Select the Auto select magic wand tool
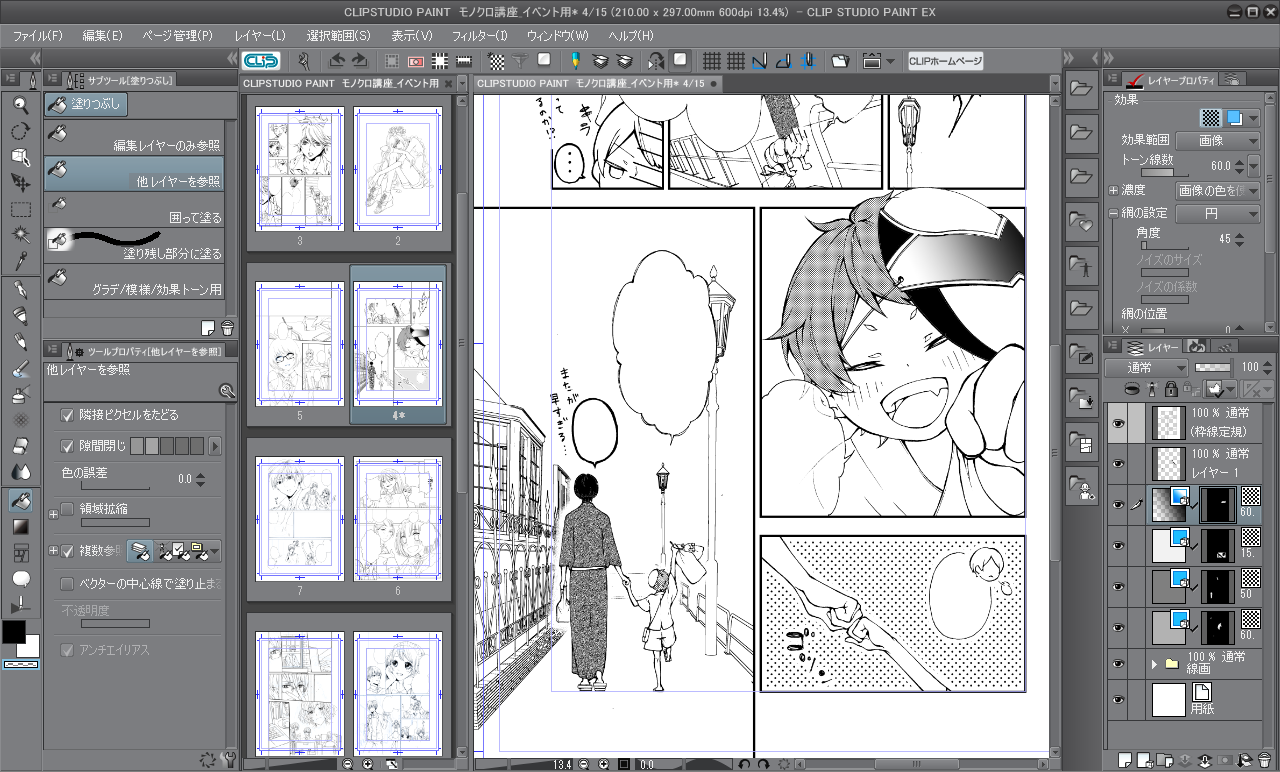The image size is (1280, 772). [x=20, y=235]
